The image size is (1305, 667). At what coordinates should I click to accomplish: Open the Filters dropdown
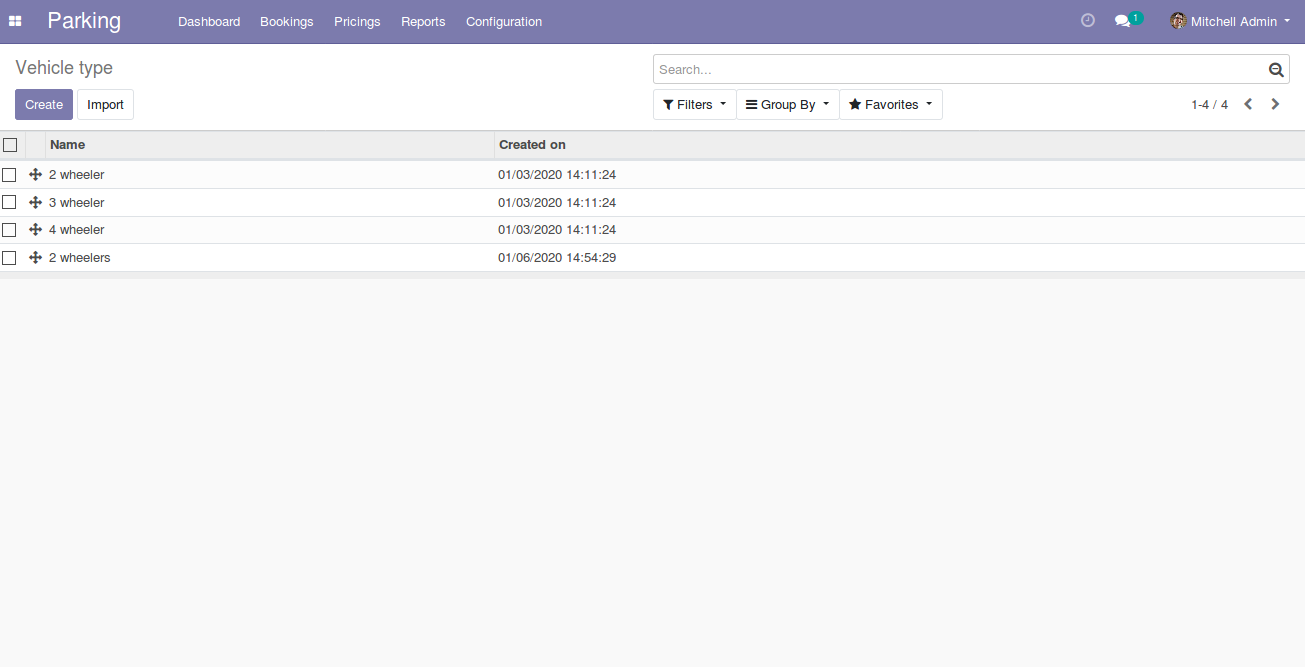[695, 105]
